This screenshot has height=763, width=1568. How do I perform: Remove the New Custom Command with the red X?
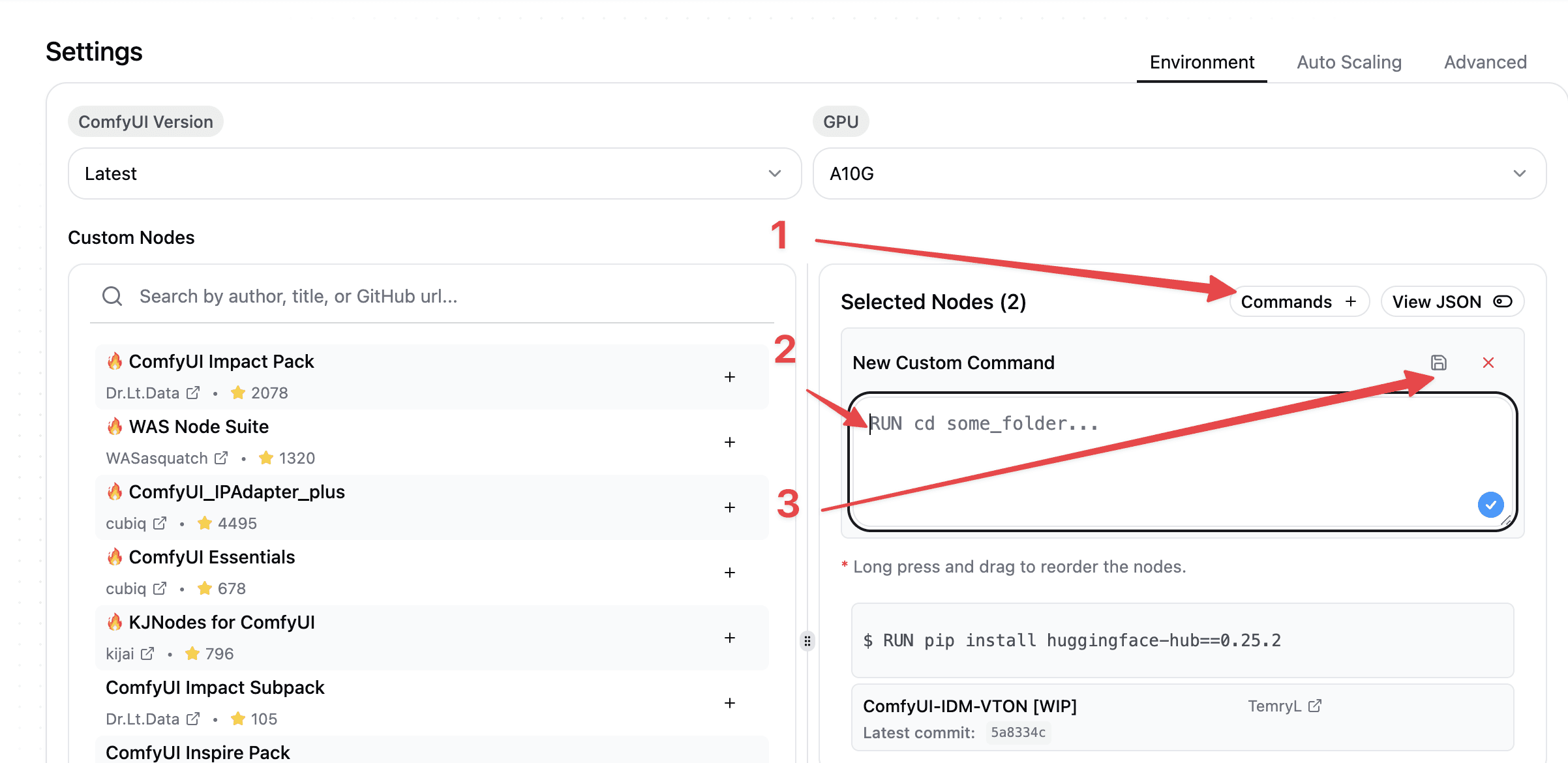click(x=1488, y=363)
